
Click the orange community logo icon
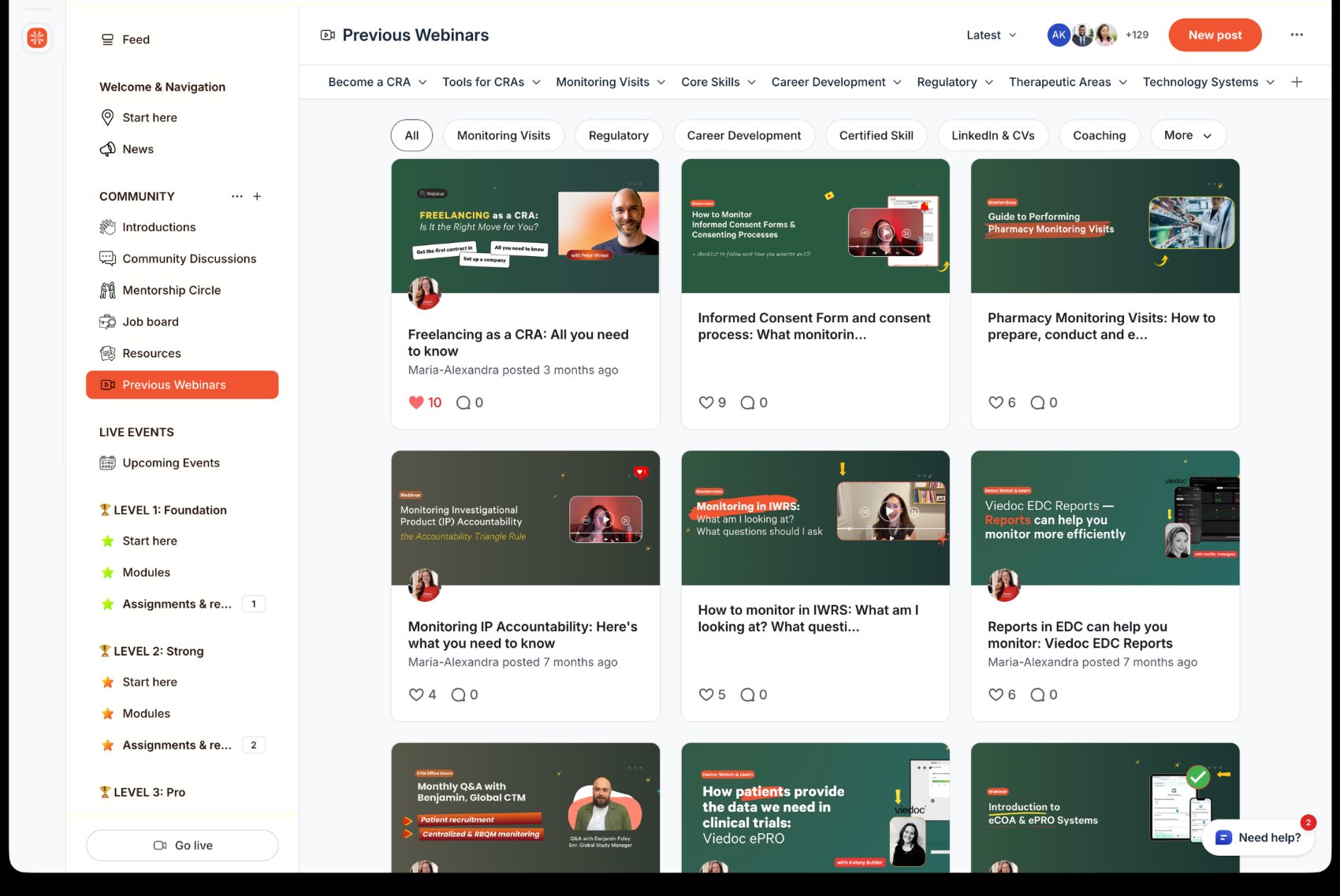(x=37, y=38)
